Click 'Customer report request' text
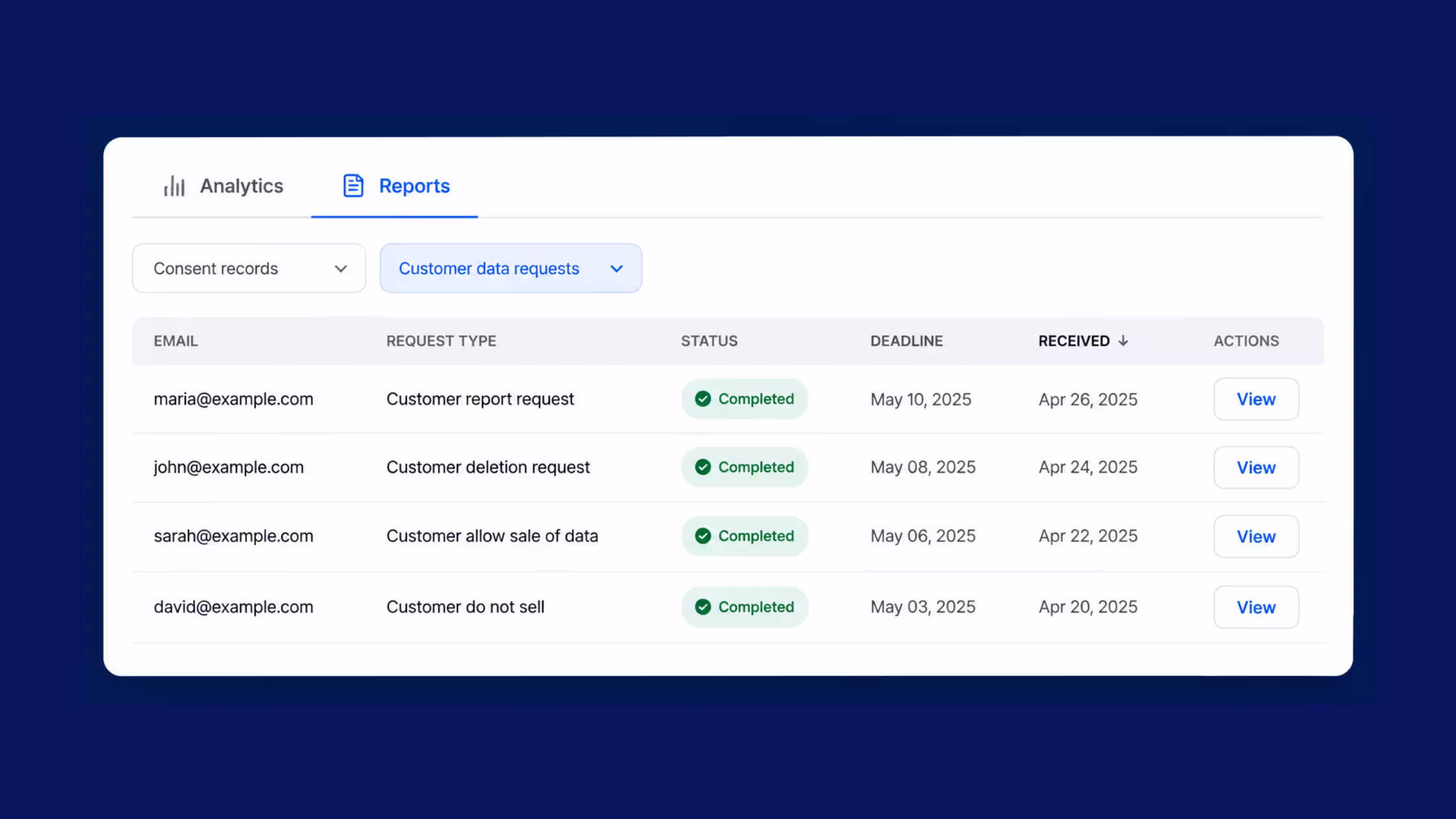Image resolution: width=1456 pixels, height=819 pixels. coord(480,399)
